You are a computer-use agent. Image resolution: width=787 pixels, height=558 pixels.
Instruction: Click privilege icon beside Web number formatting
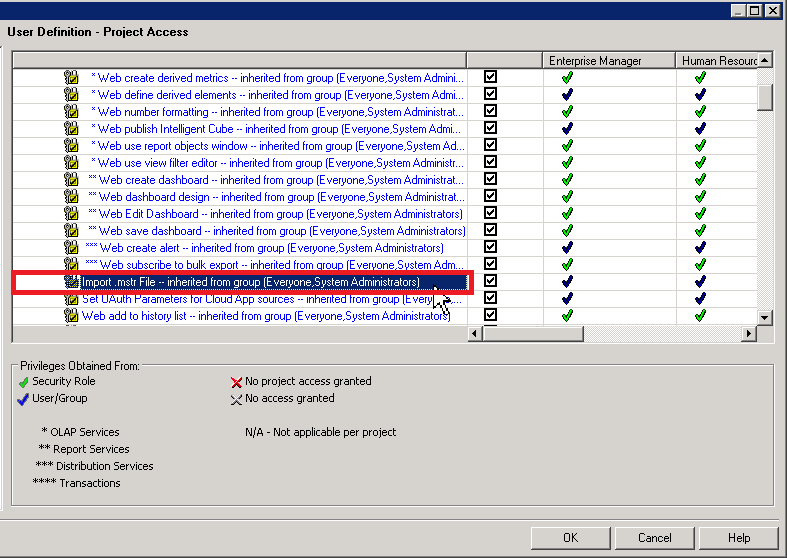(x=71, y=111)
